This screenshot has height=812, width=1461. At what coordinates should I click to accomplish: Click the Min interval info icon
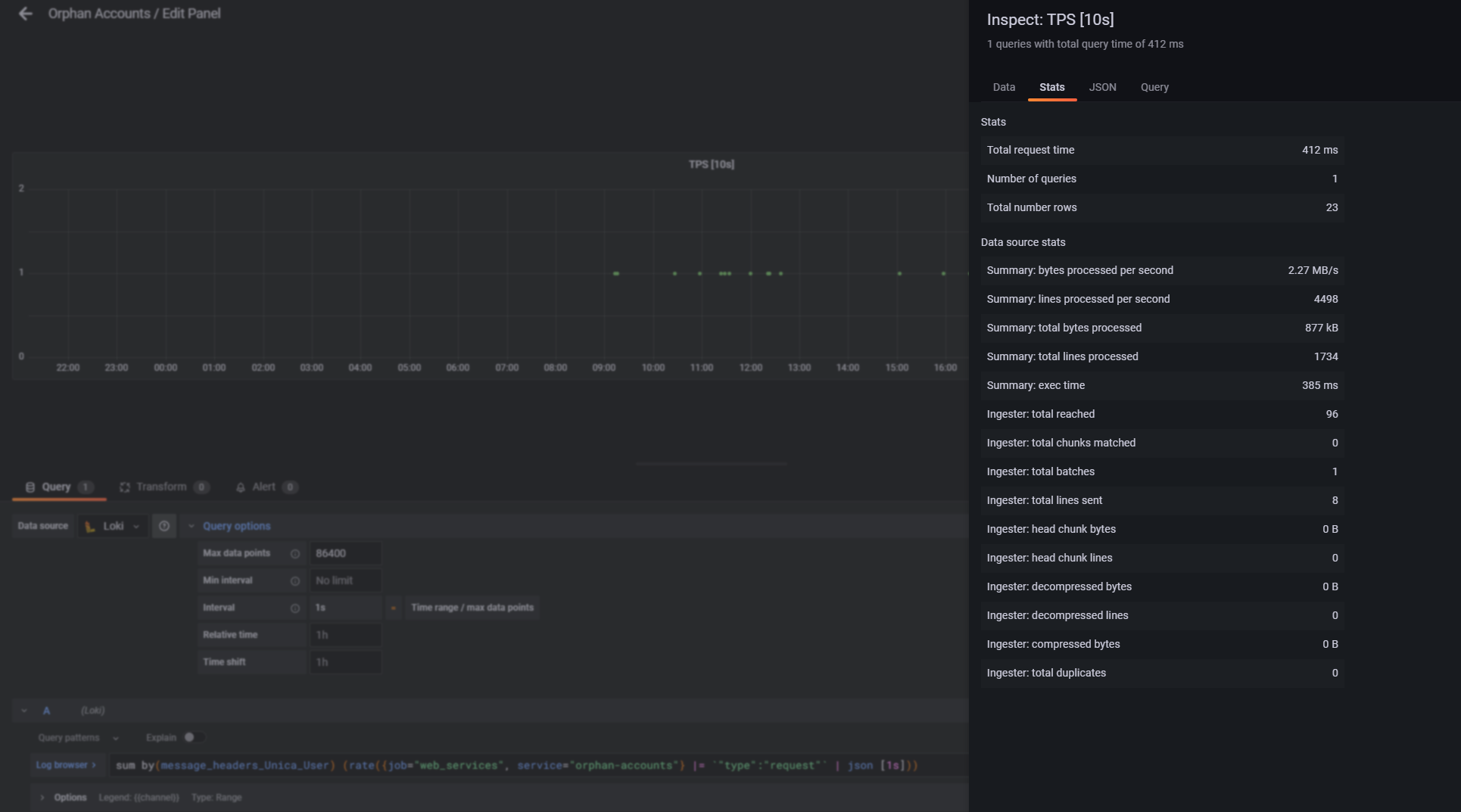[x=295, y=581]
